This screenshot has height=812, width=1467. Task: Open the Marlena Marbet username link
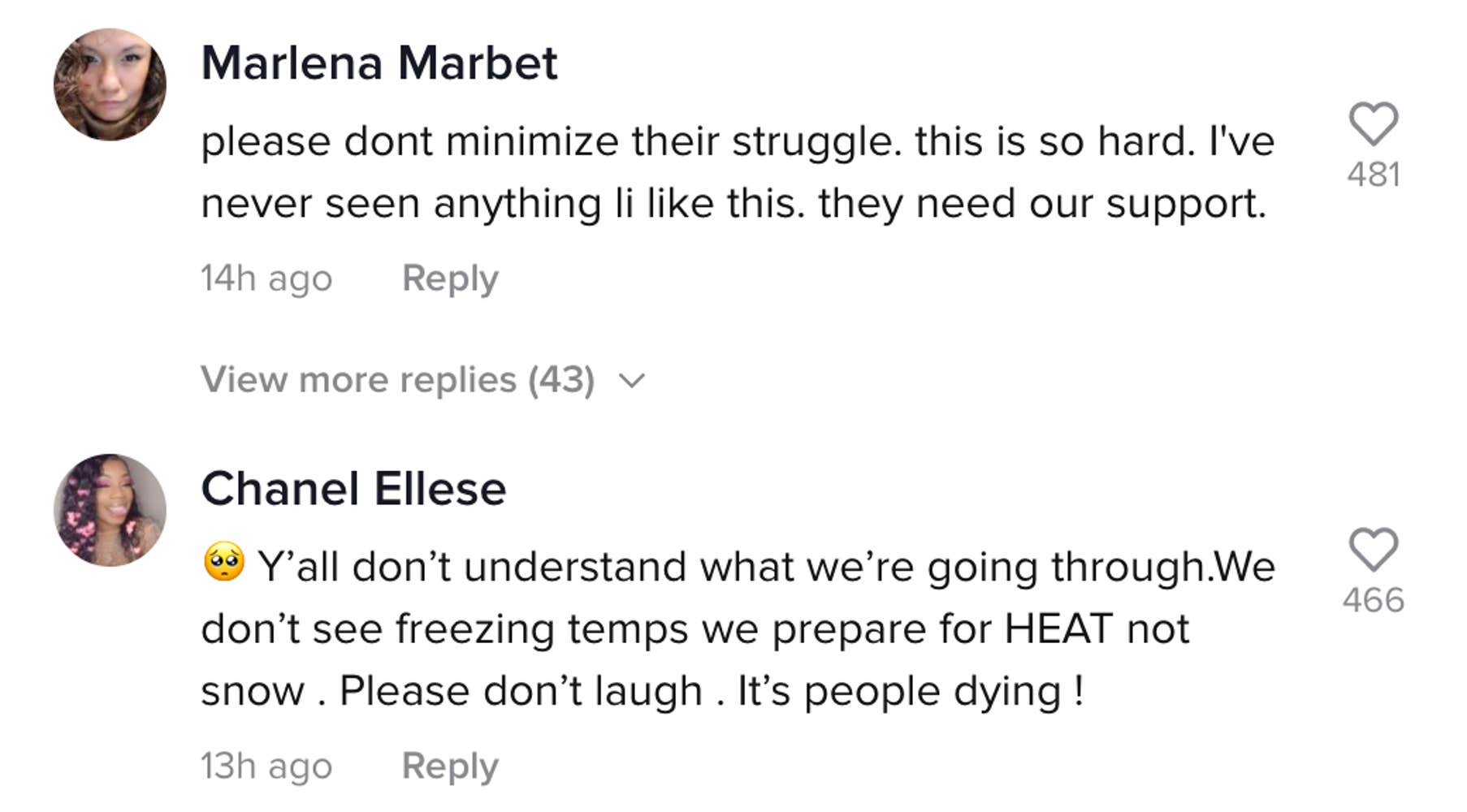click(379, 63)
